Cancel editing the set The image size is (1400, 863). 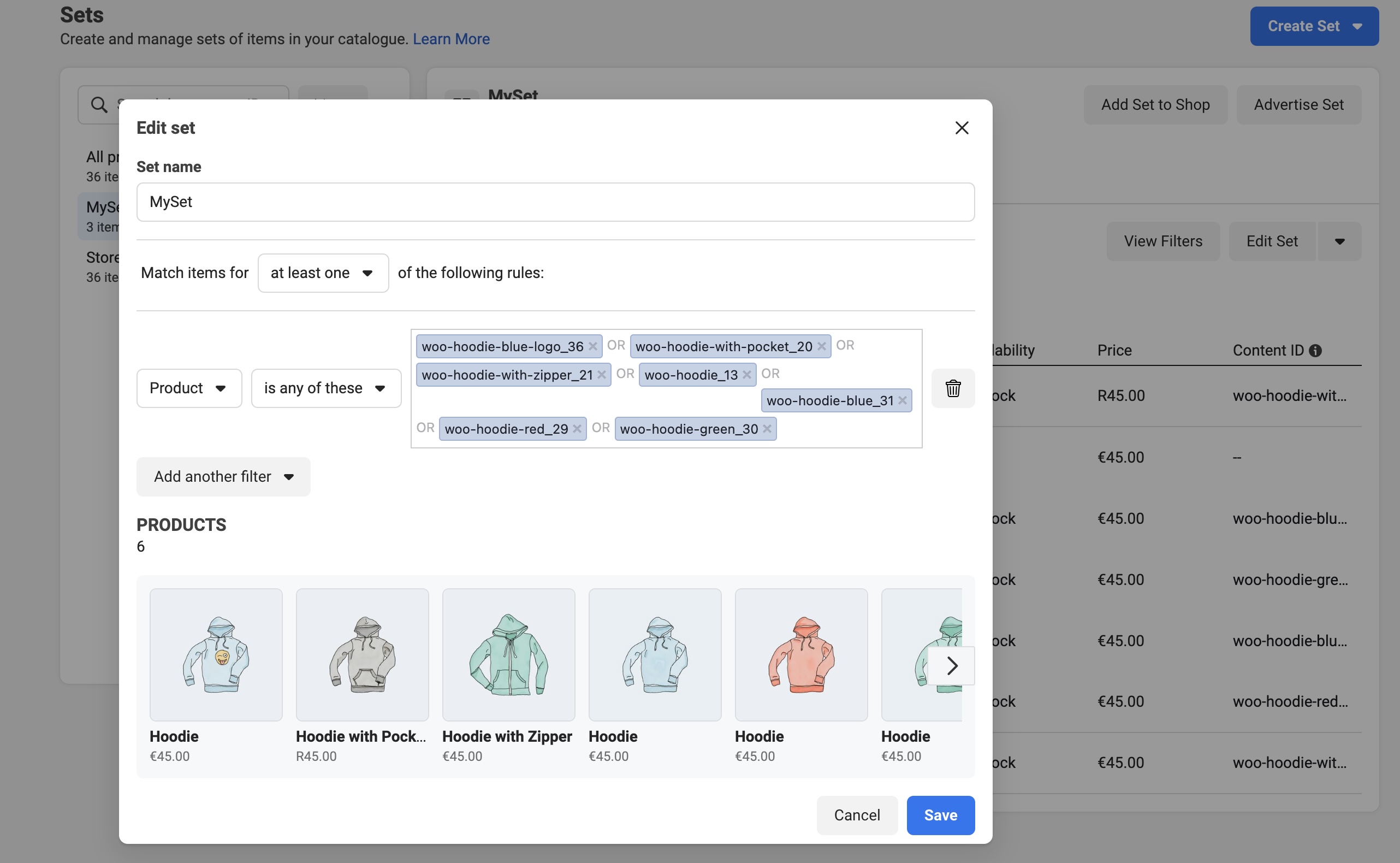tap(856, 815)
